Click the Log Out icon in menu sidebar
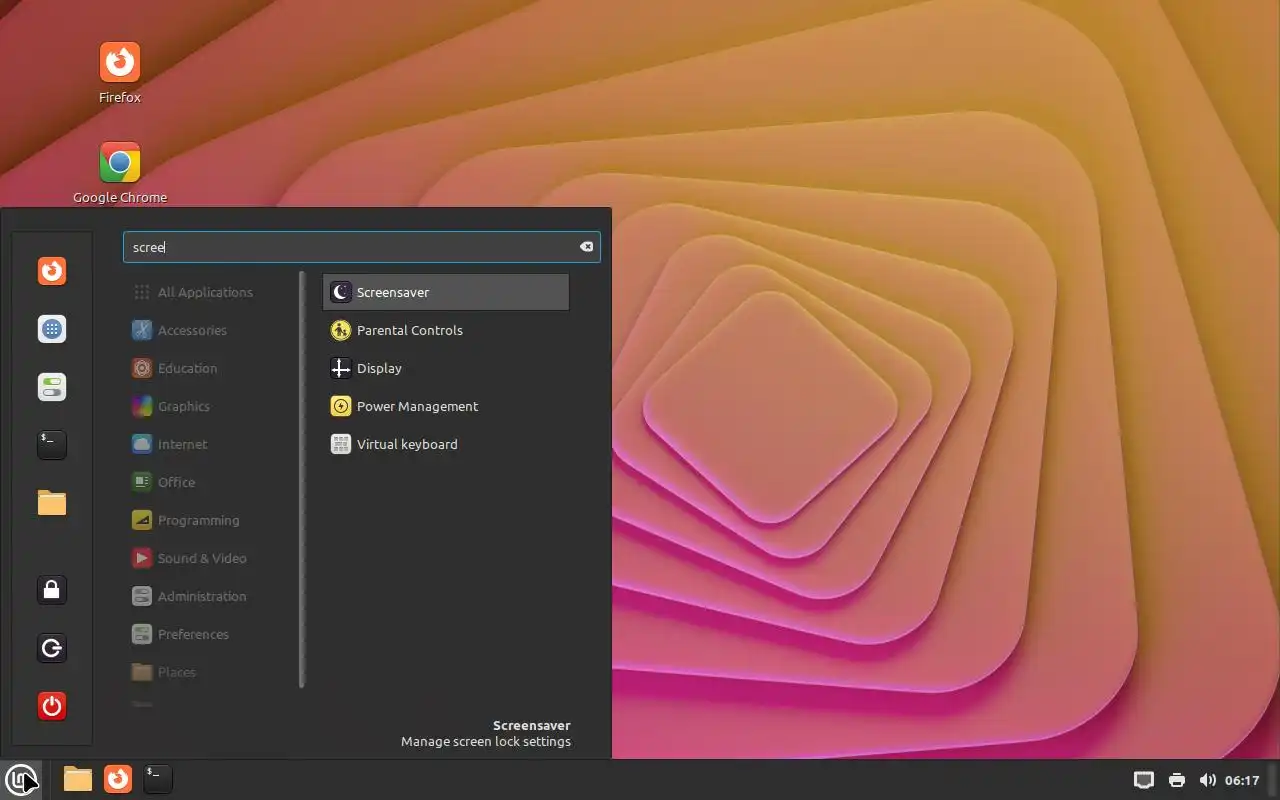The width and height of the screenshot is (1280, 800). (x=52, y=648)
